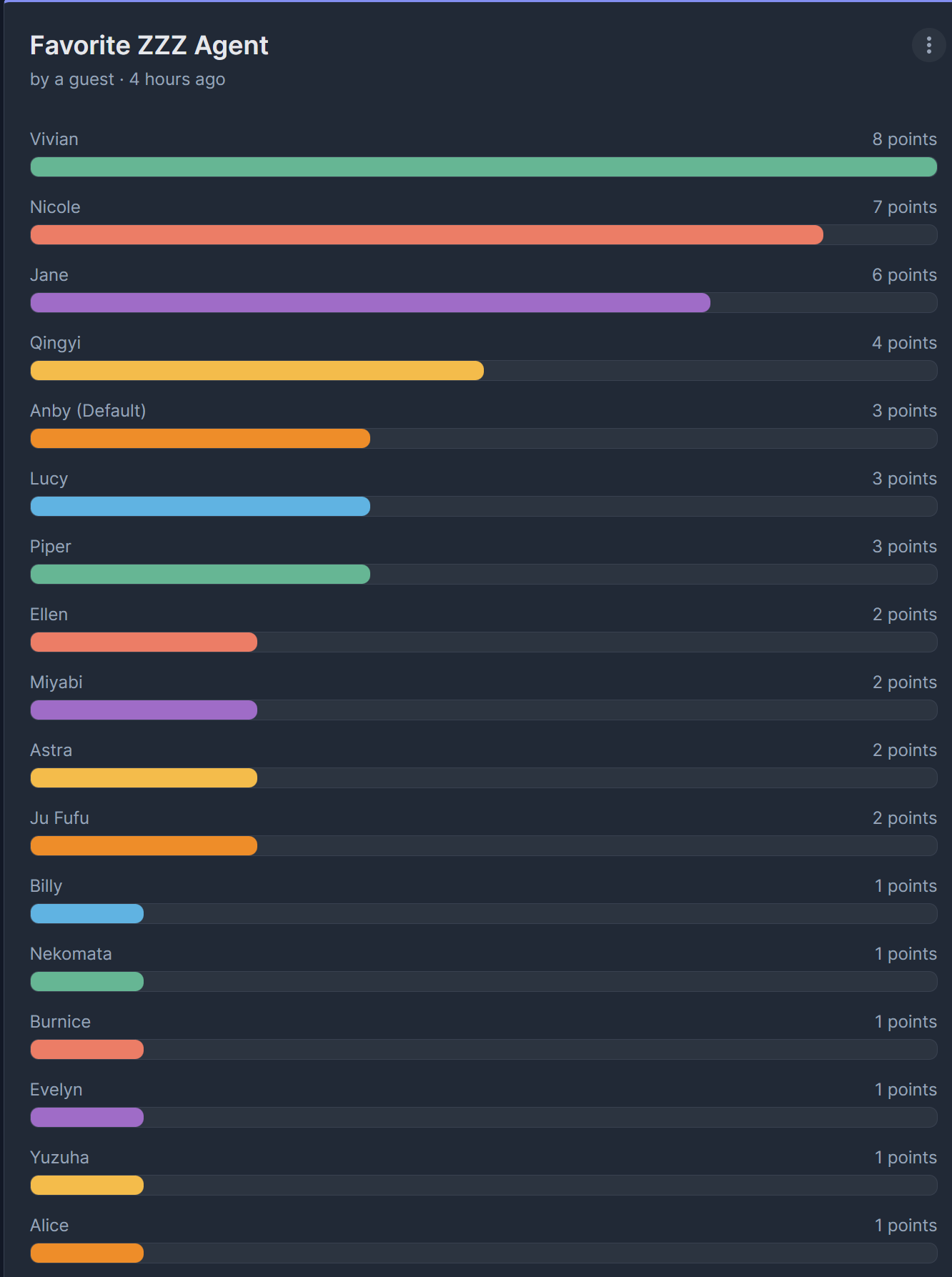Viewport: 952px width, 1277px height.
Task: Click Evelyn's purple result bar
Action: [x=87, y=1118]
